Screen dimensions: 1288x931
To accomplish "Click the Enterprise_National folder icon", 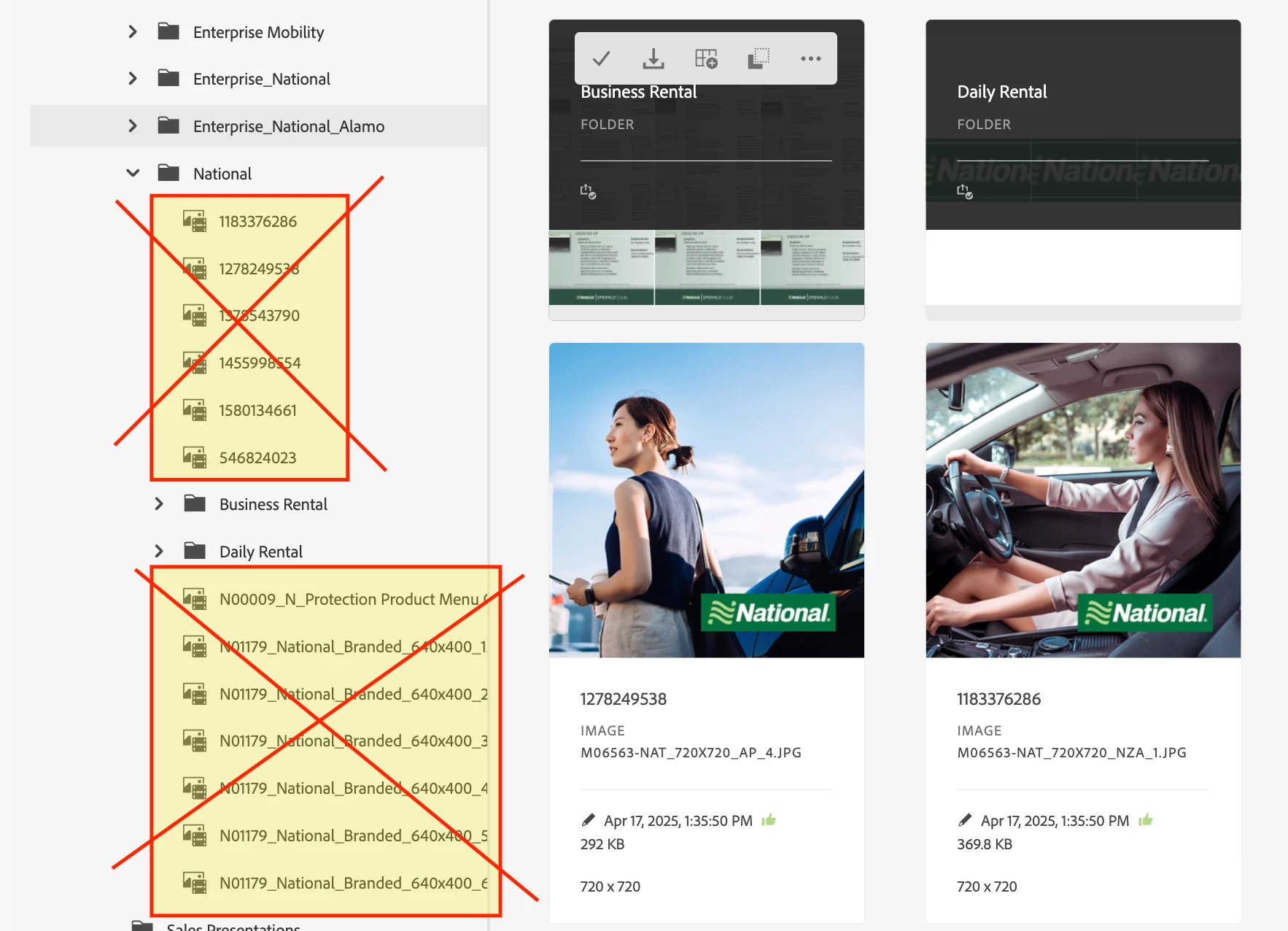I will pyautogui.click(x=168, y=78).
